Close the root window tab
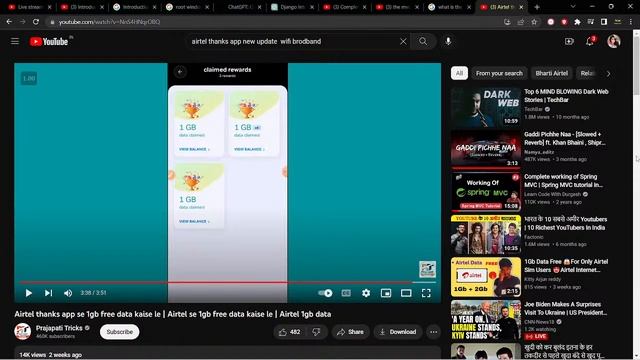Image resolution: width=640 pixels, height=360 pixels. pos(207,7)
